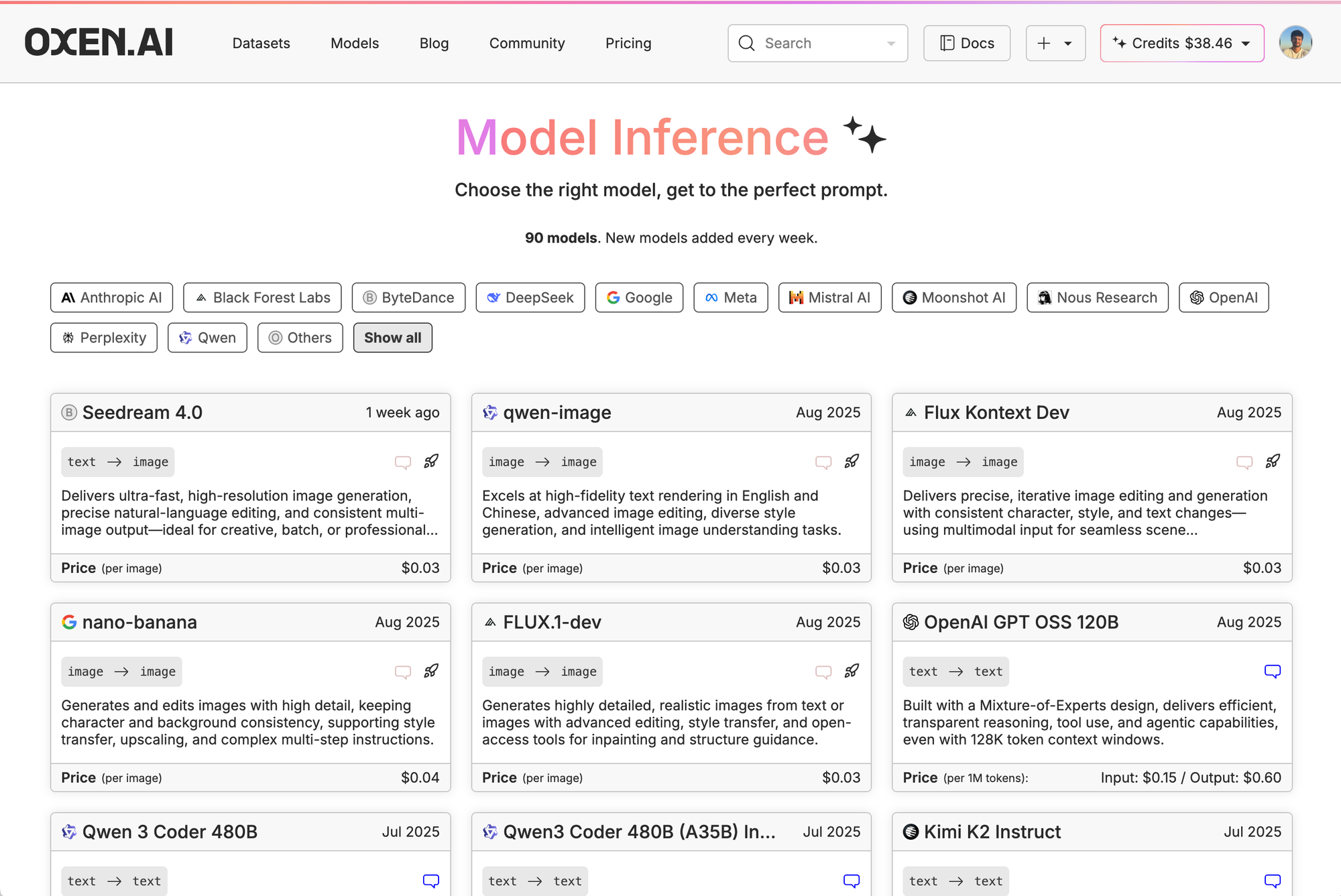Screen dimensions: 1341x896
Task: Click the OXEN.AI logo
Action: (99, 43)
